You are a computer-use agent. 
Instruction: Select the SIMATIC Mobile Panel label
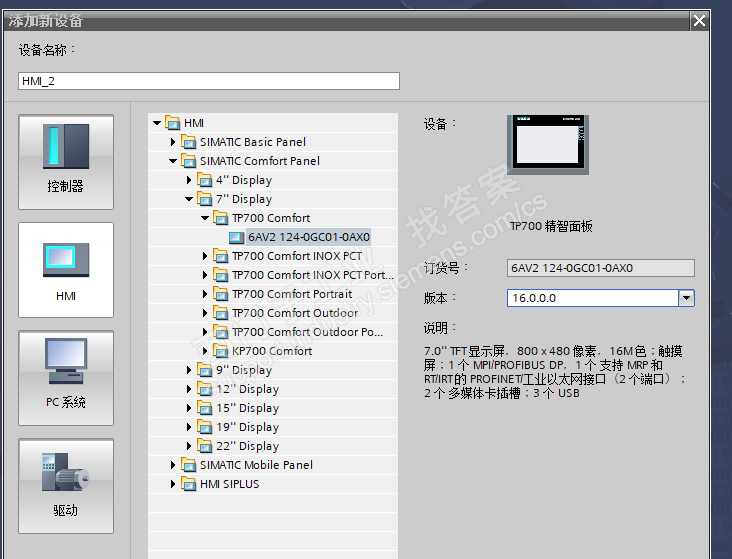click(256, 465)
